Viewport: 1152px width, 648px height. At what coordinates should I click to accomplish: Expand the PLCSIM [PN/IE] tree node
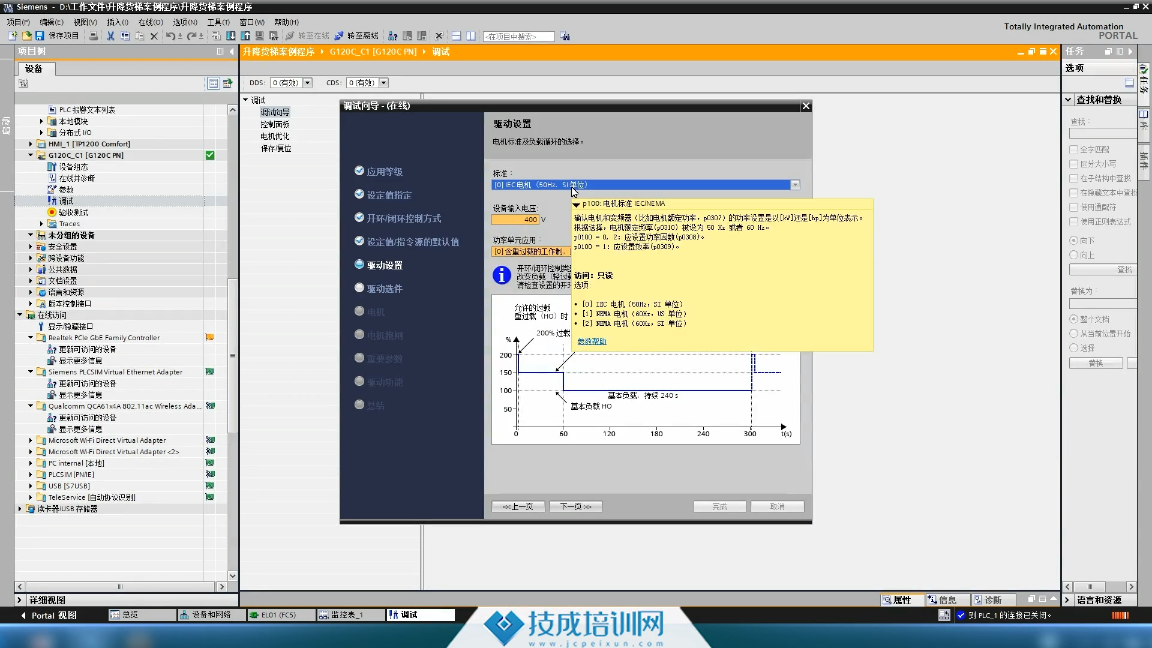click(31, 475)
